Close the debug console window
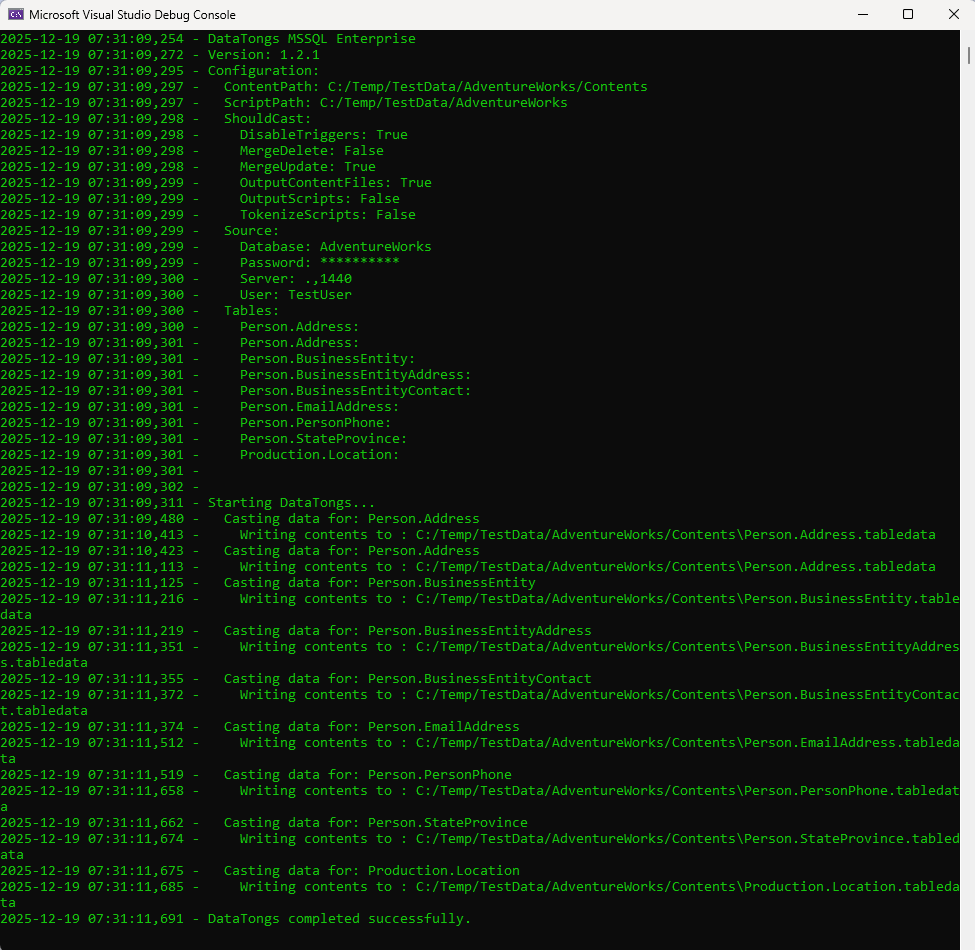Screen dimensions: 975x950 coord(954,14)
